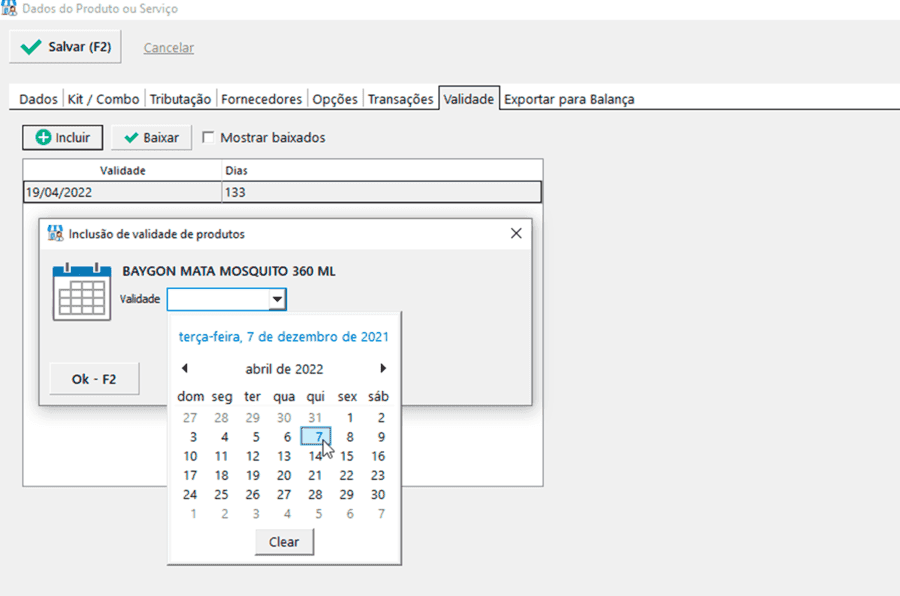Click the abril de 2022 month title
Viewport: 900px width, 596px height.
[x=284, y=369]
